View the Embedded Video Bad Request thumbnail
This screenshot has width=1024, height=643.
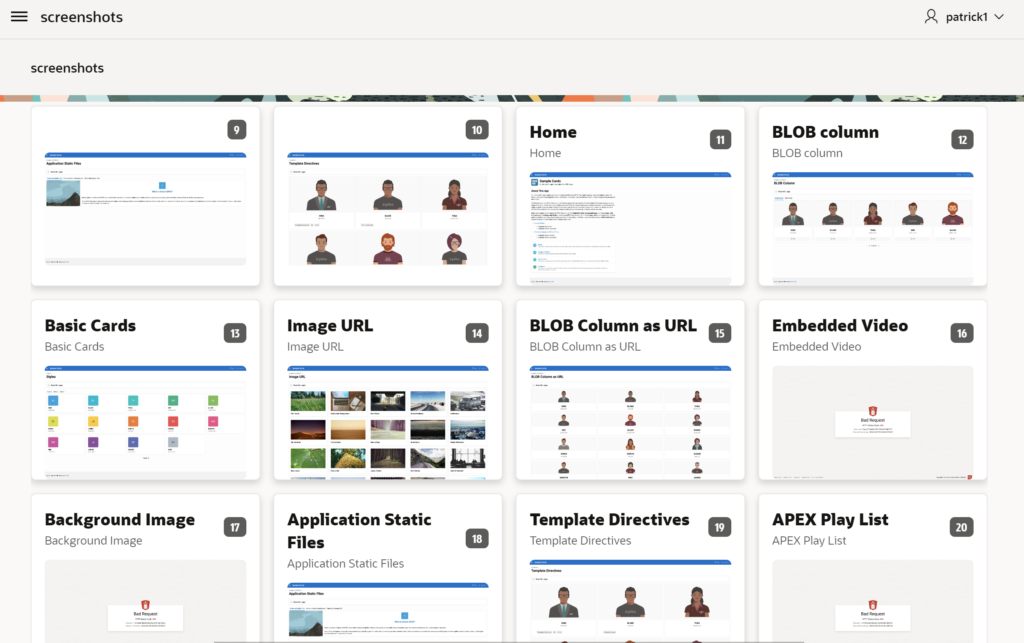[872, 422]
